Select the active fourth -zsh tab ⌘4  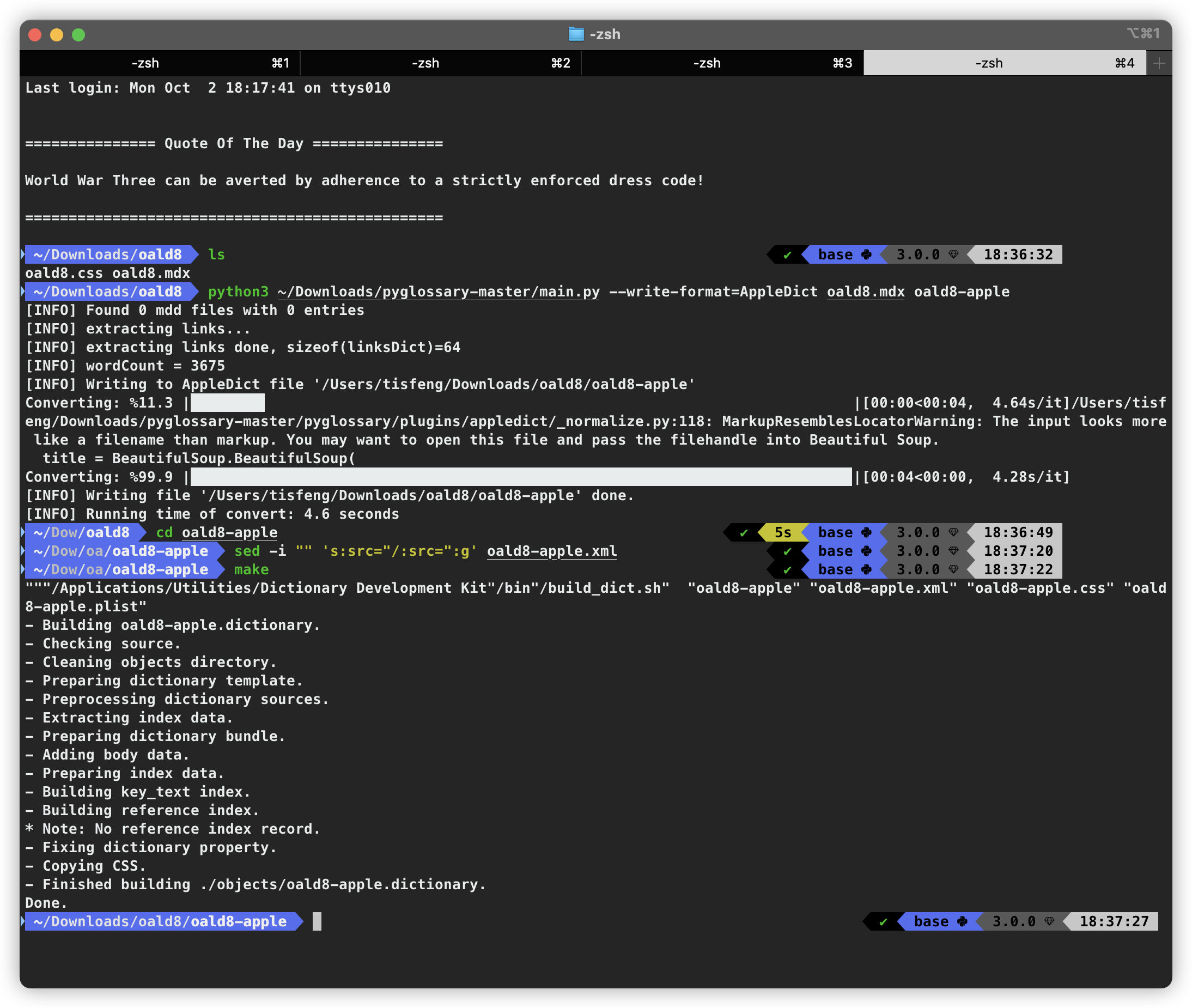(x=1004, y=63)
